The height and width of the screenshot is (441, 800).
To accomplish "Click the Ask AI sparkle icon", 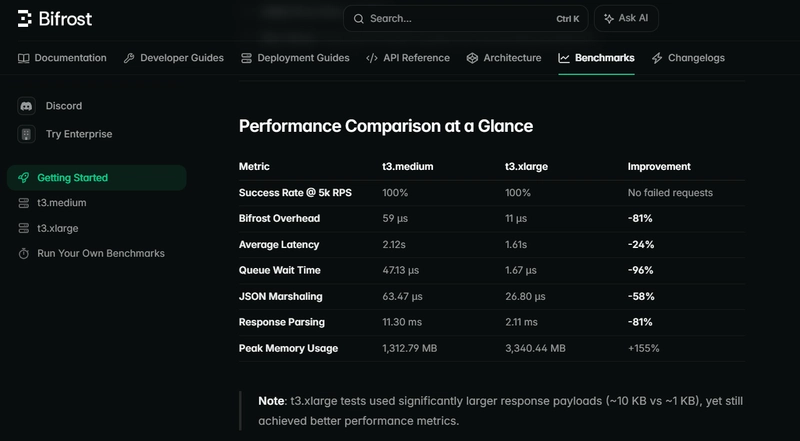I will coord(608,19).
